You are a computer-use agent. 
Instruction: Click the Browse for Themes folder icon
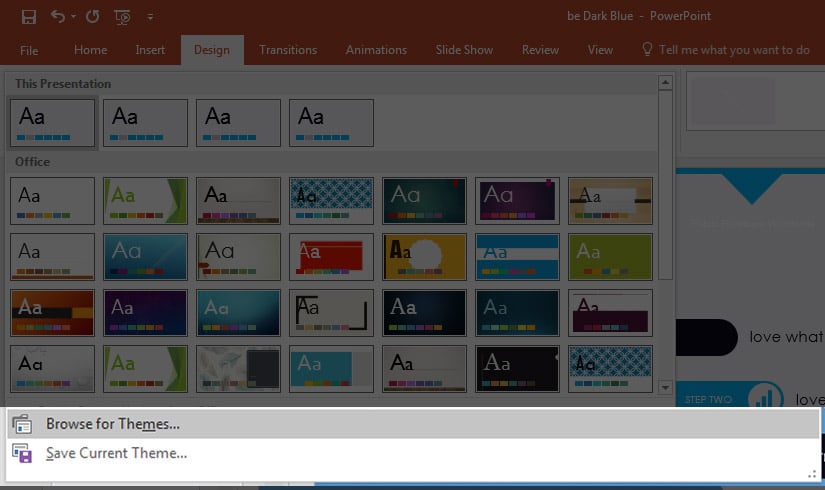click(x=22, y=424)
